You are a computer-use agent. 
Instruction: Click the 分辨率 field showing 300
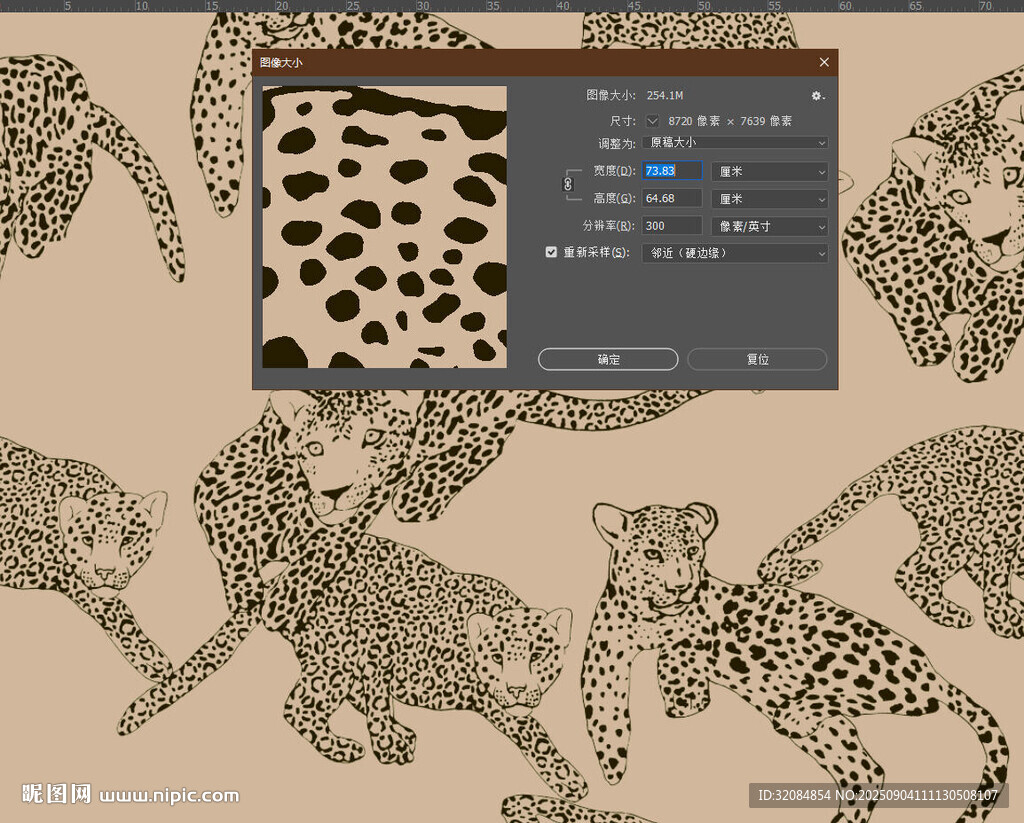coord(671,226)
